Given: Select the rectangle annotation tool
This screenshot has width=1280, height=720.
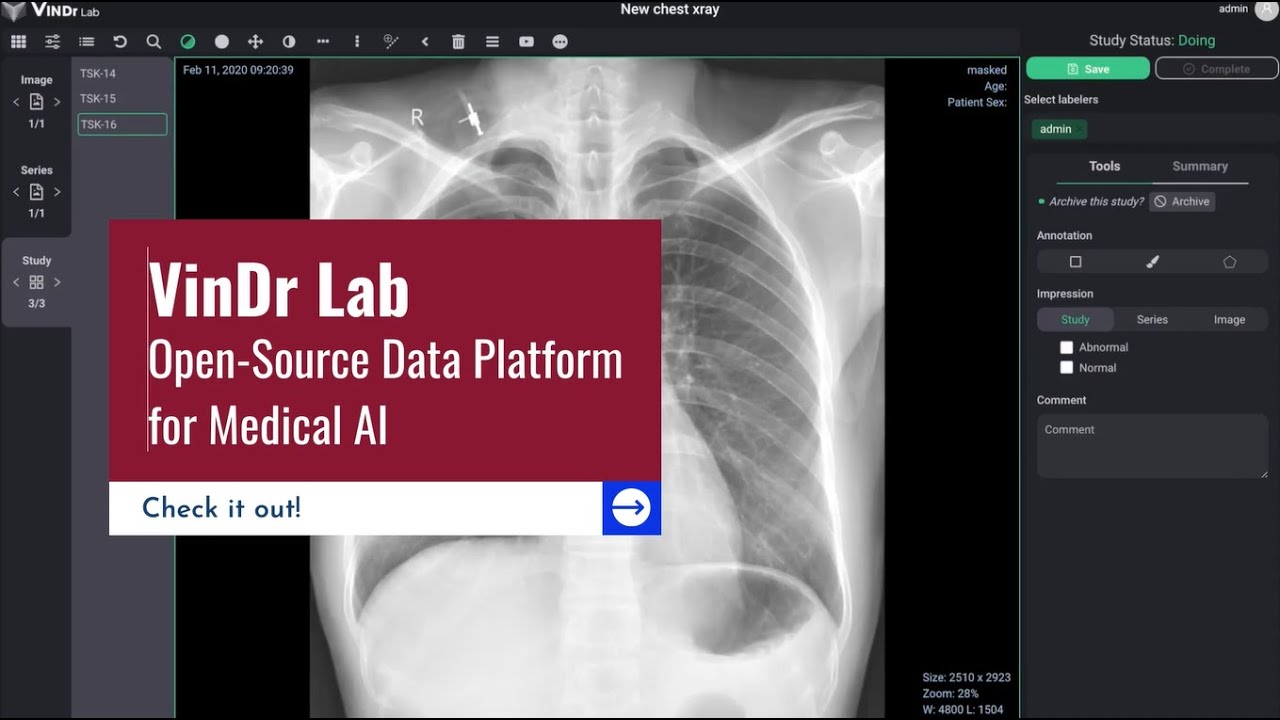Looking at the screenshot, I should 1076,262.
